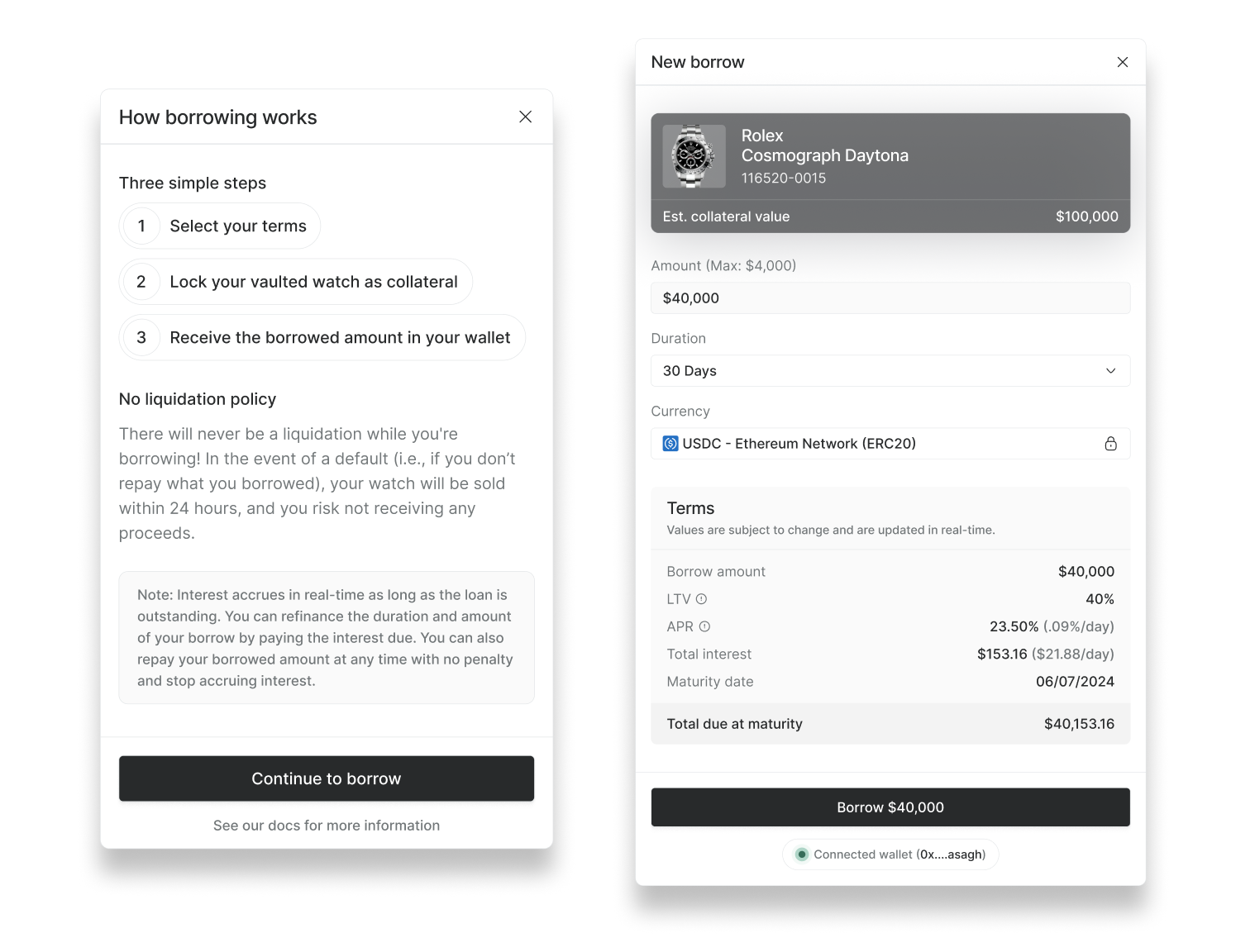Screen dimensions: 1255x952
Task: Click the Rolex Cosmograph Daytona title
Action: [x=824, y=145]
